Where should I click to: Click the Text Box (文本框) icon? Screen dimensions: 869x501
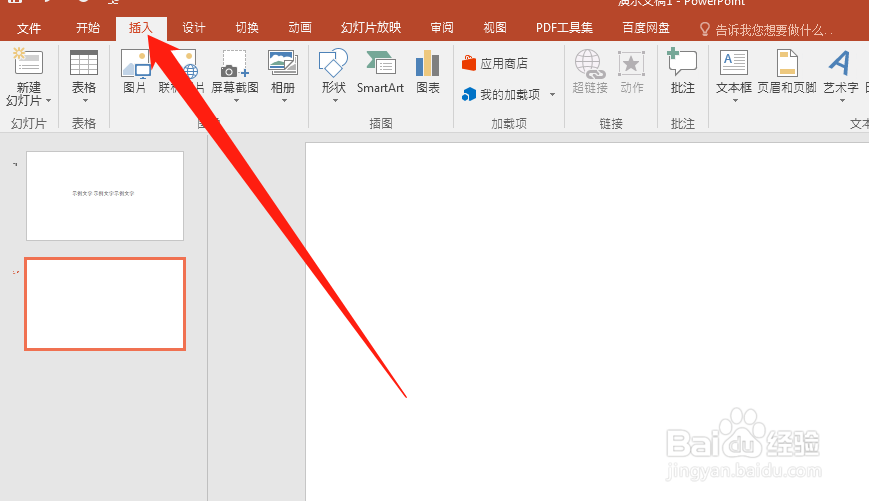pos(734,62)
